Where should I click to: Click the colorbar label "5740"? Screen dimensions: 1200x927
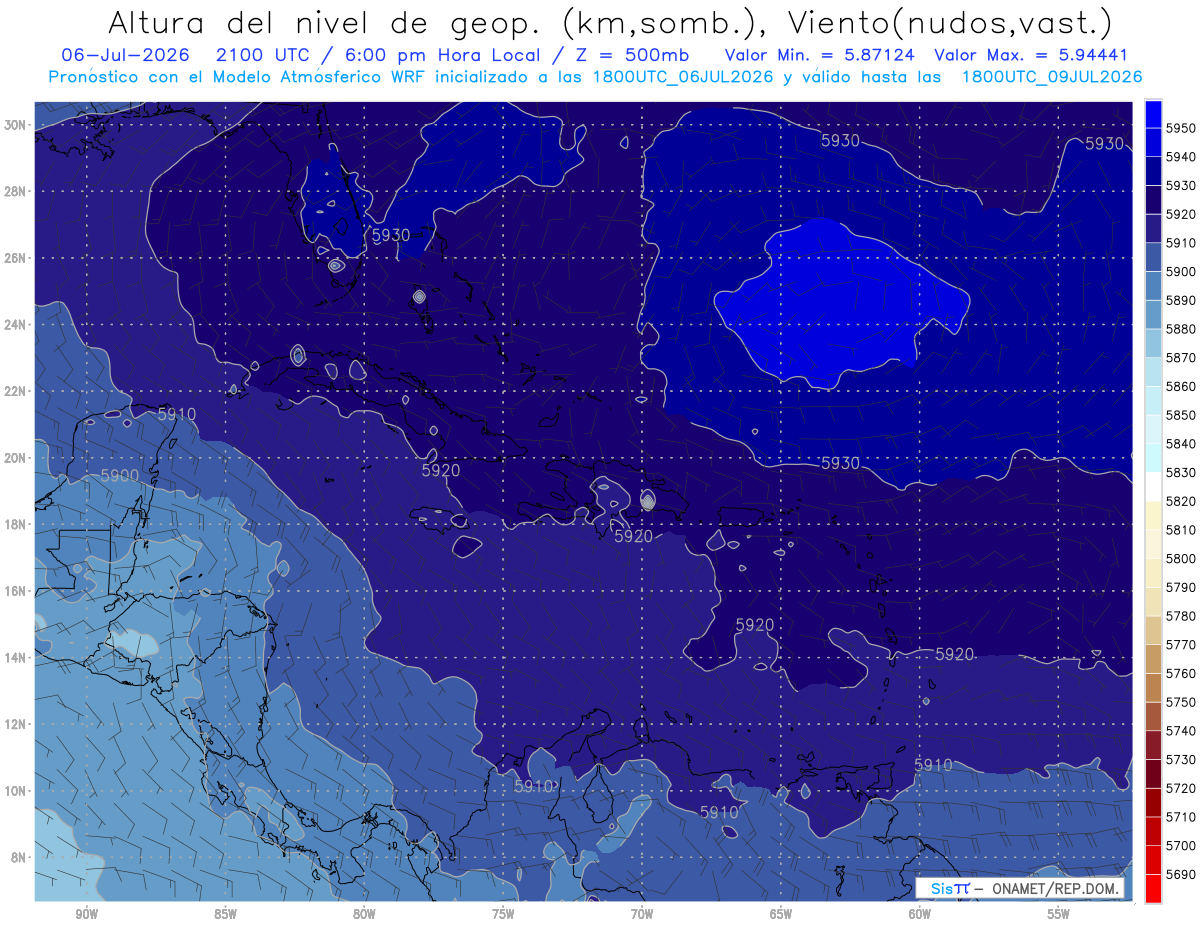click(x=1181, y=731)
